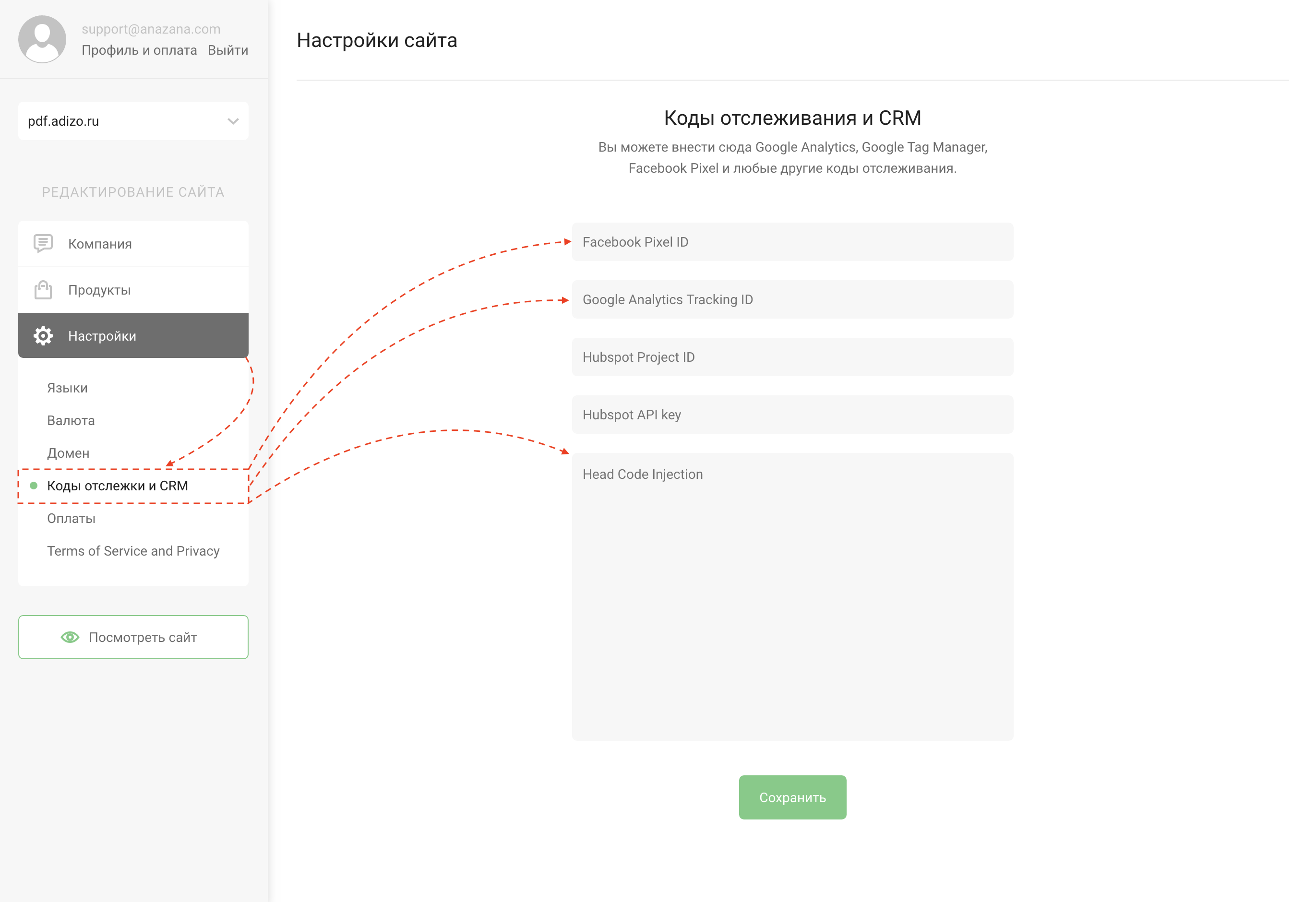The image size is (1316, 902).
Task: Click the Hubspot Project ID field
Action: click(x=792, y=357)
